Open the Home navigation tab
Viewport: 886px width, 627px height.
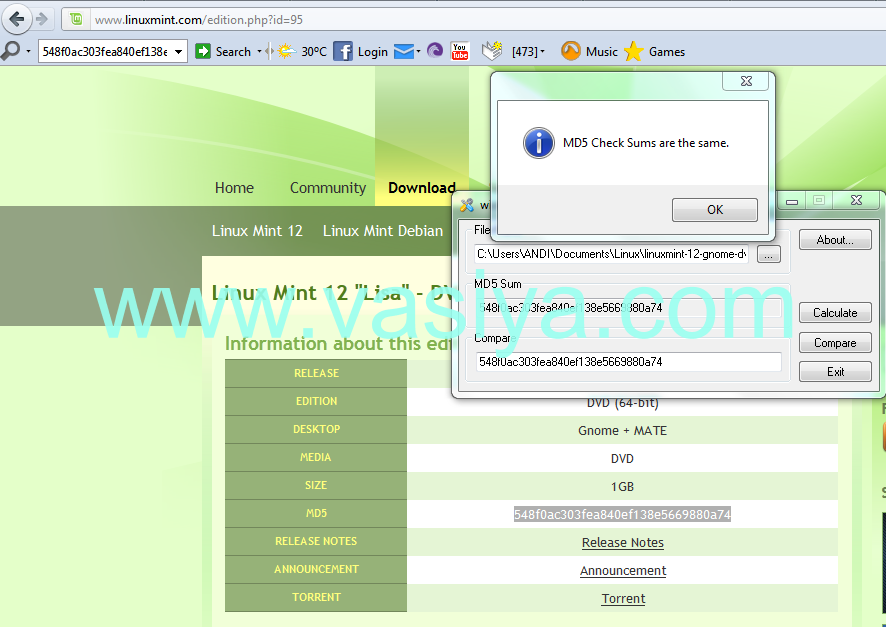click(x=234, y=188)
